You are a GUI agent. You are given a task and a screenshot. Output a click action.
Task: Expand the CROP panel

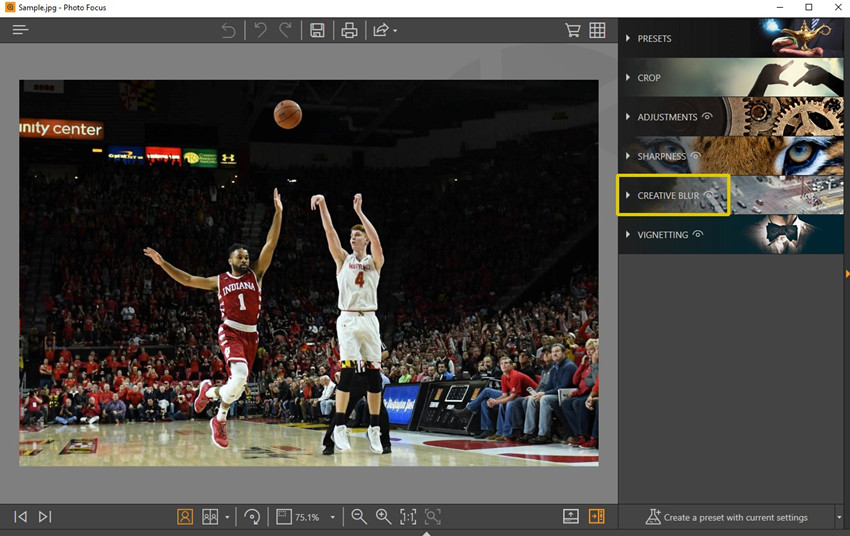tap(731, 78)
